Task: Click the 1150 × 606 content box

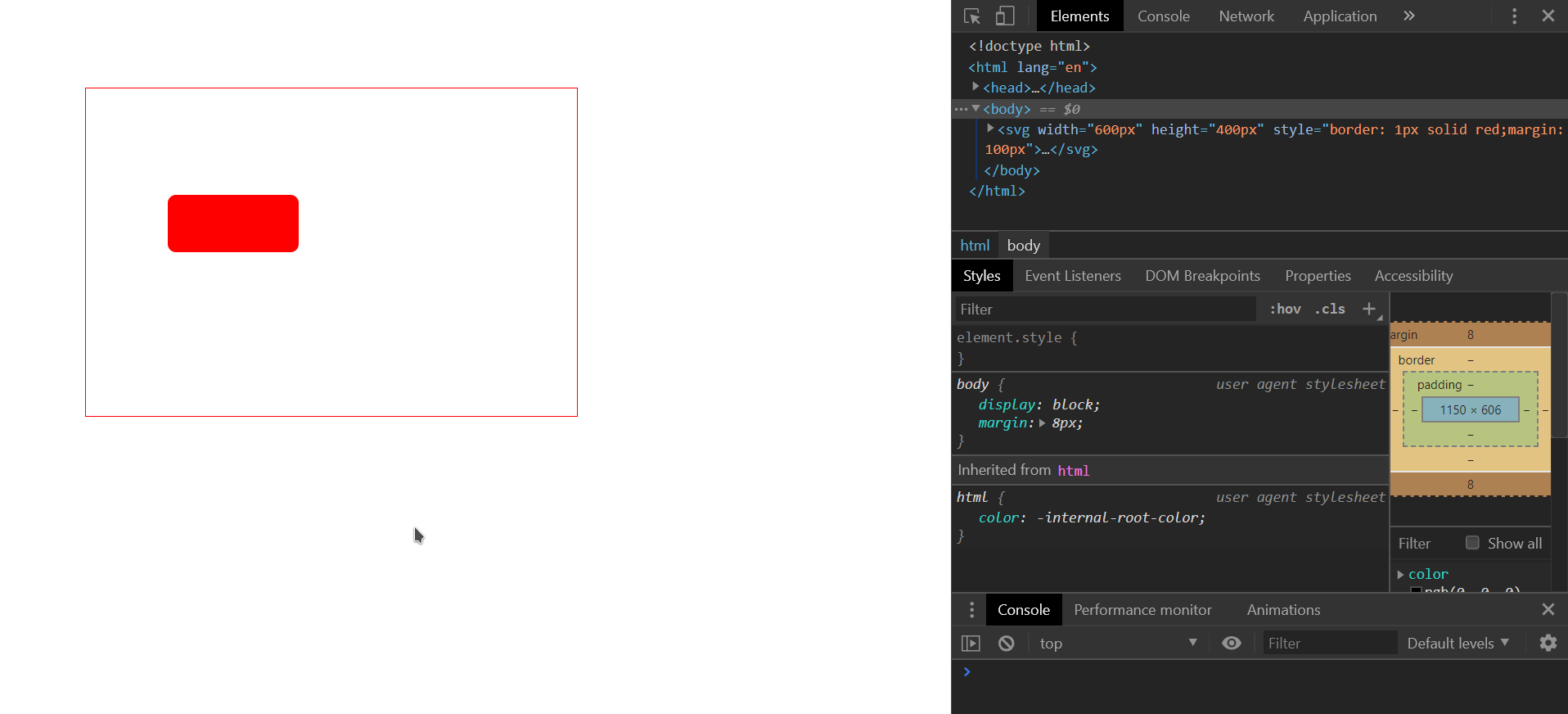Action: coord(1470,409)
